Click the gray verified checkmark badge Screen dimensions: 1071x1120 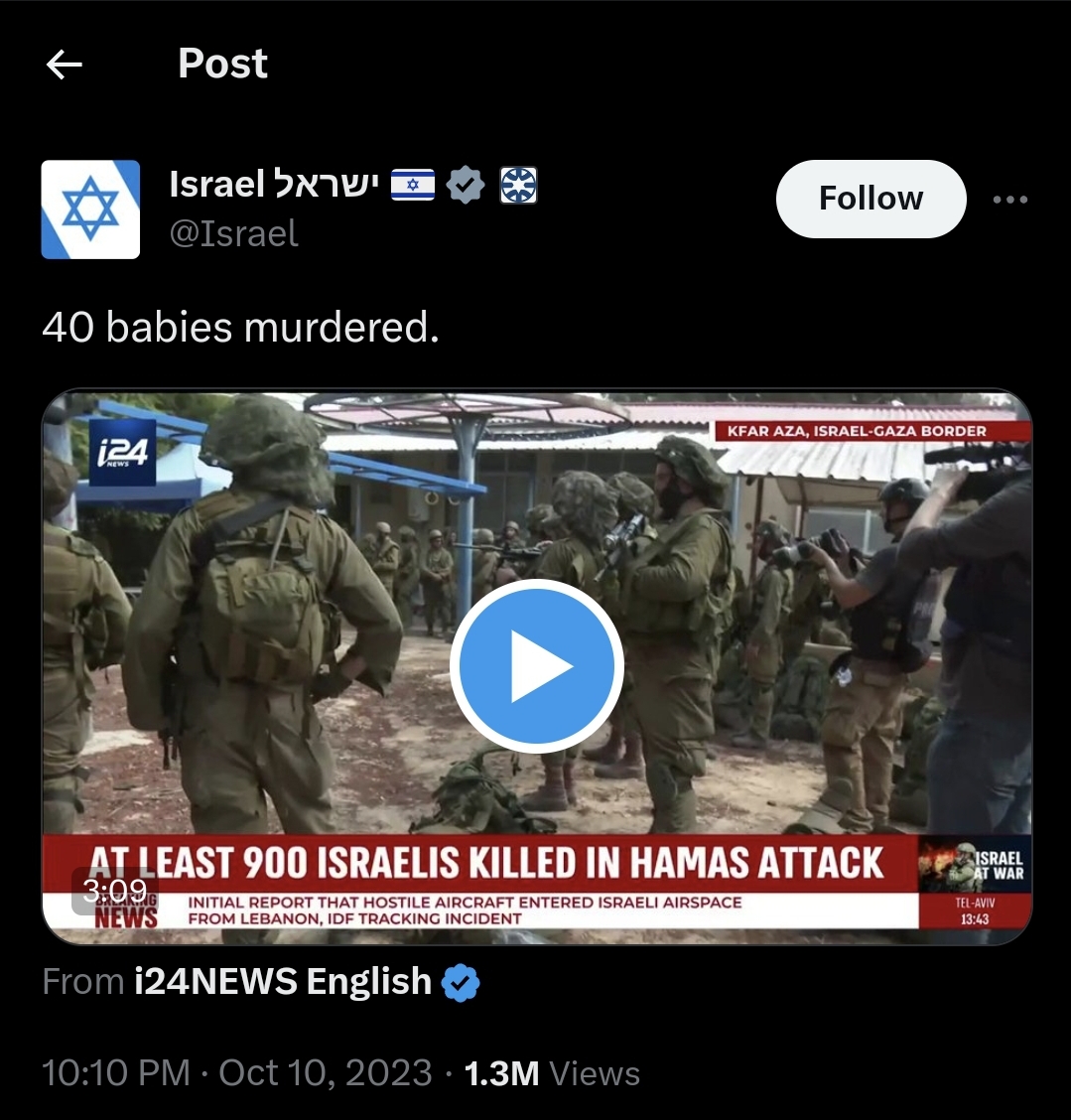point(466,185)
